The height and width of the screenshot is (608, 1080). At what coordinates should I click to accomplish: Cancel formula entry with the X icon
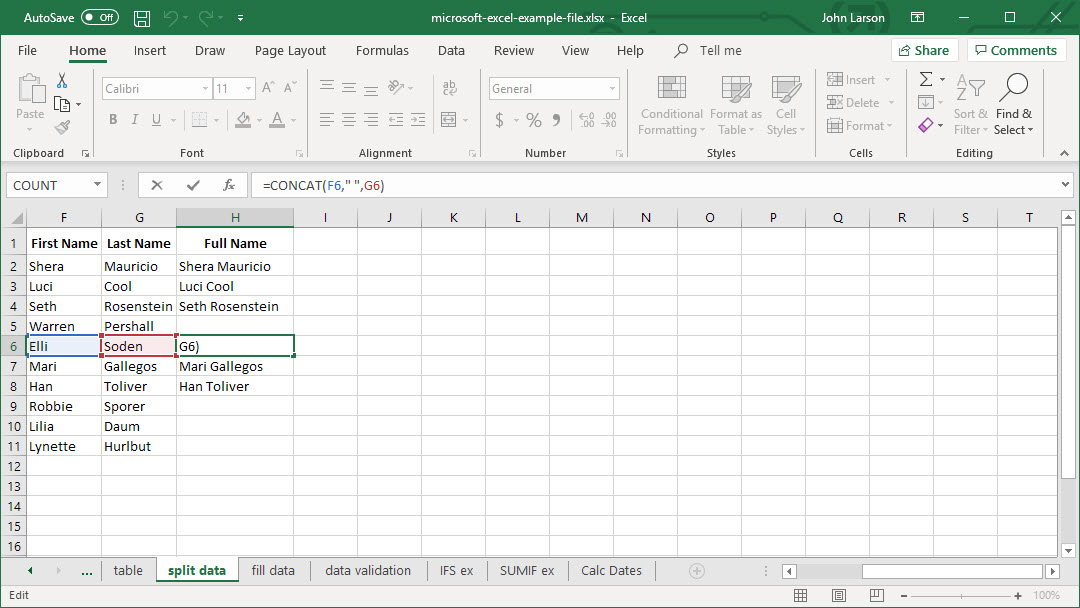click(x=157, y=185)
